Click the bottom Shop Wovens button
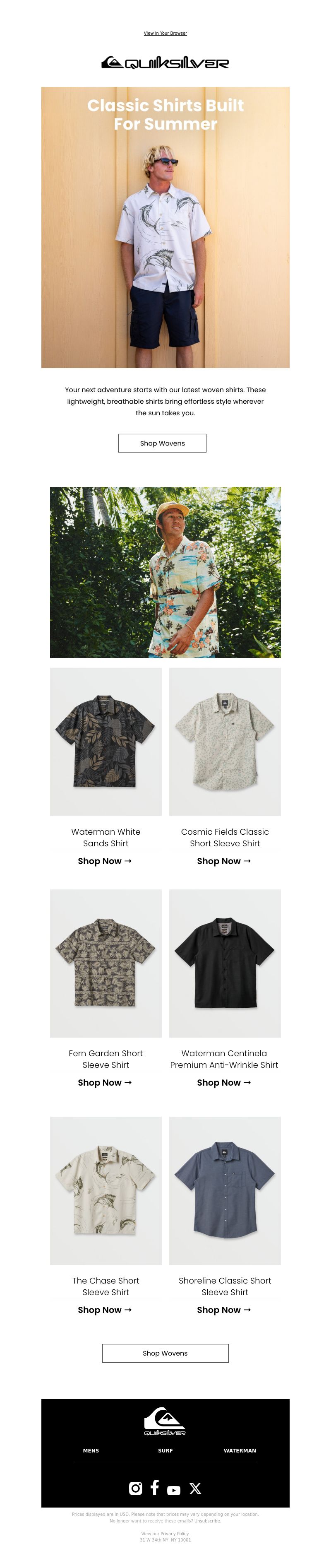The height and width of the screenshot is (1568, 331). [165, 1353]
